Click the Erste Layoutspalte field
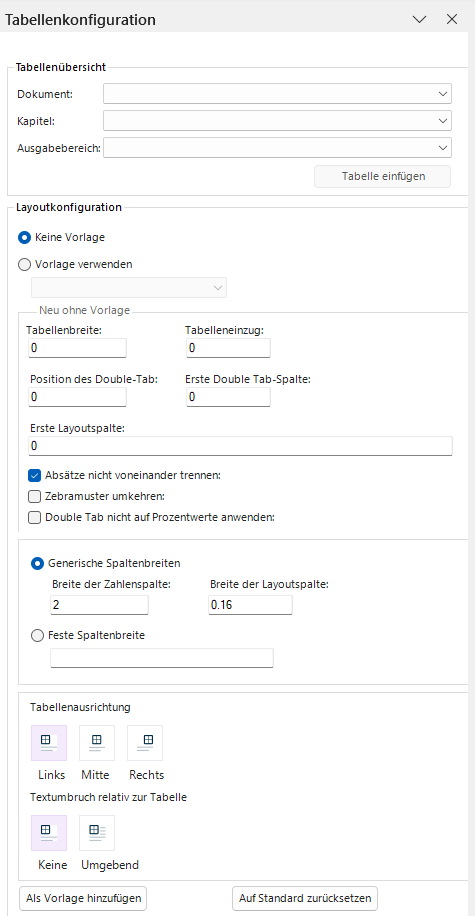Viewport: 475px width, 916px height. (240, 446)
